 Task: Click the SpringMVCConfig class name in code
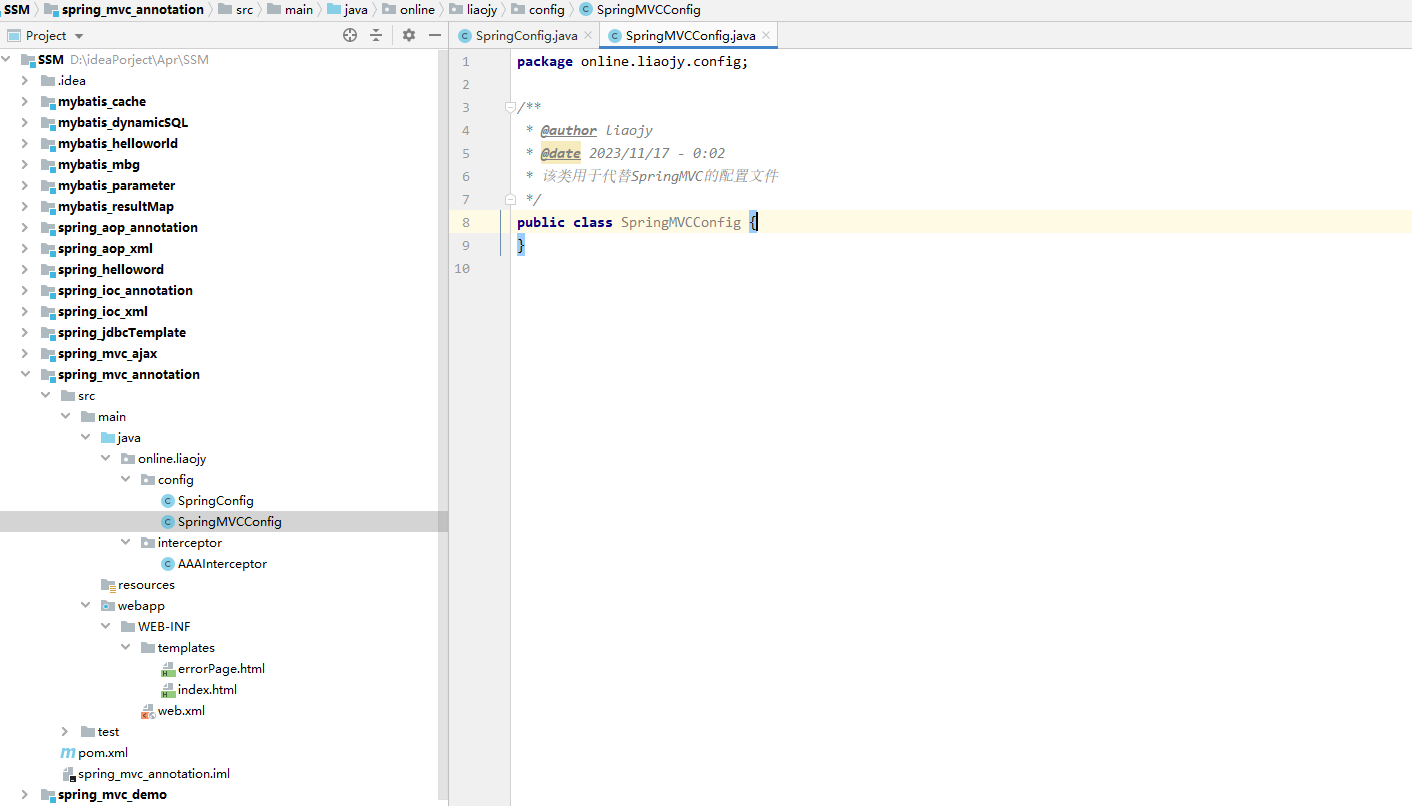point(681,222)
